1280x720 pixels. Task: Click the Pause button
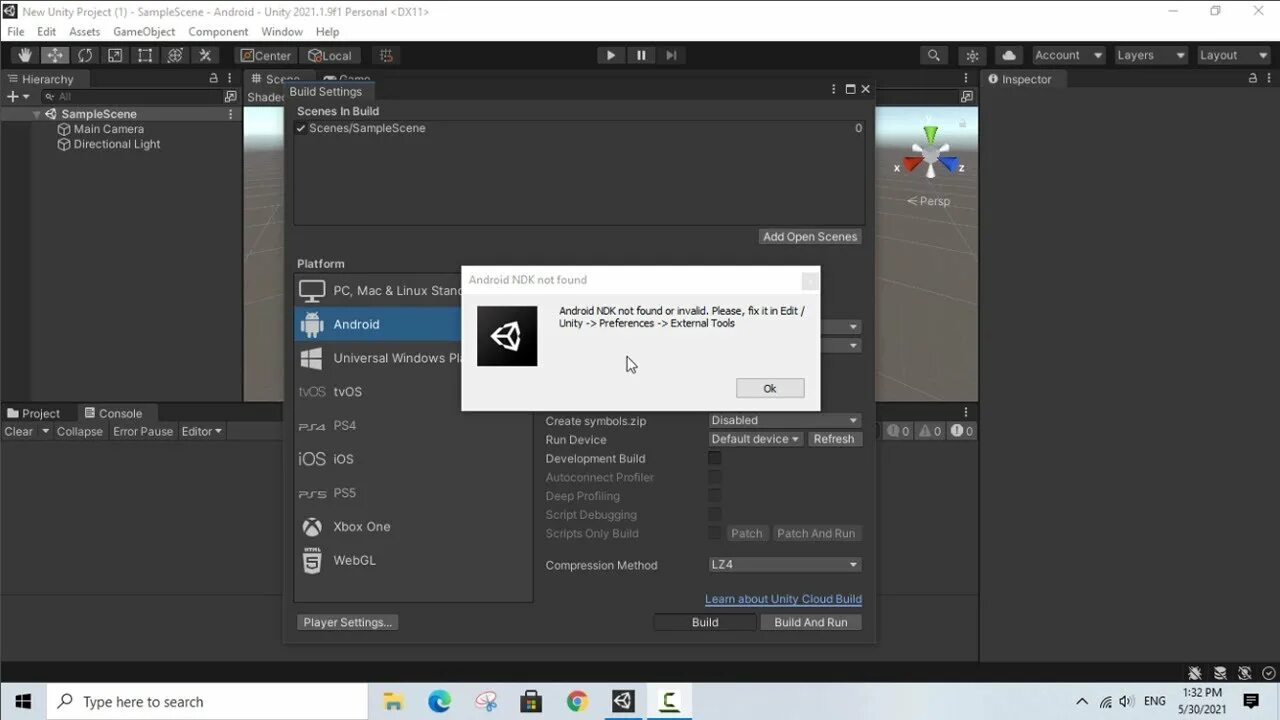tap(641, 55)
